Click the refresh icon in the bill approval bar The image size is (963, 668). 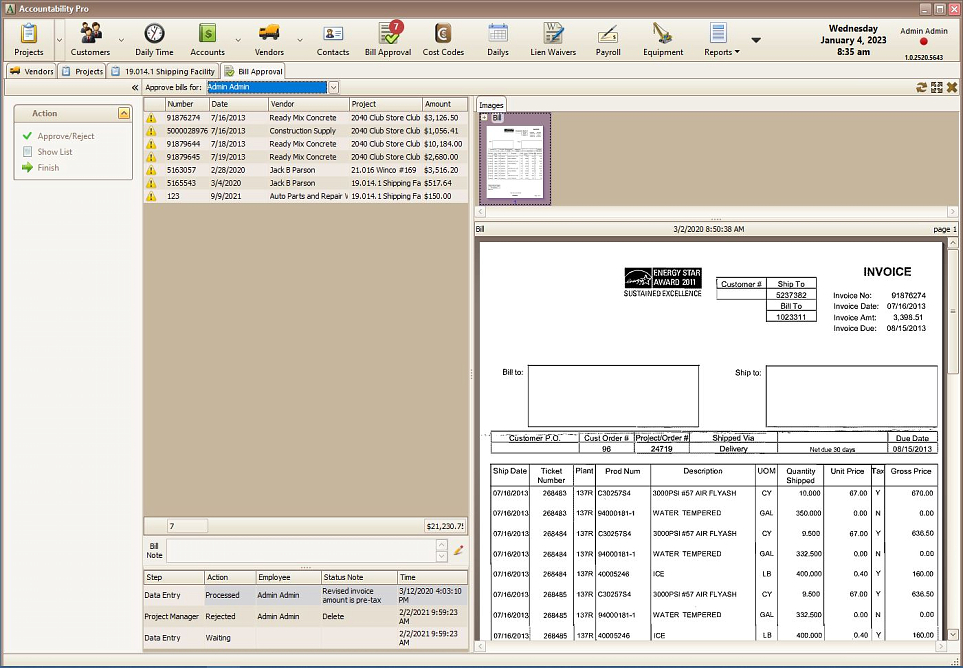click(x=921, y=87)
